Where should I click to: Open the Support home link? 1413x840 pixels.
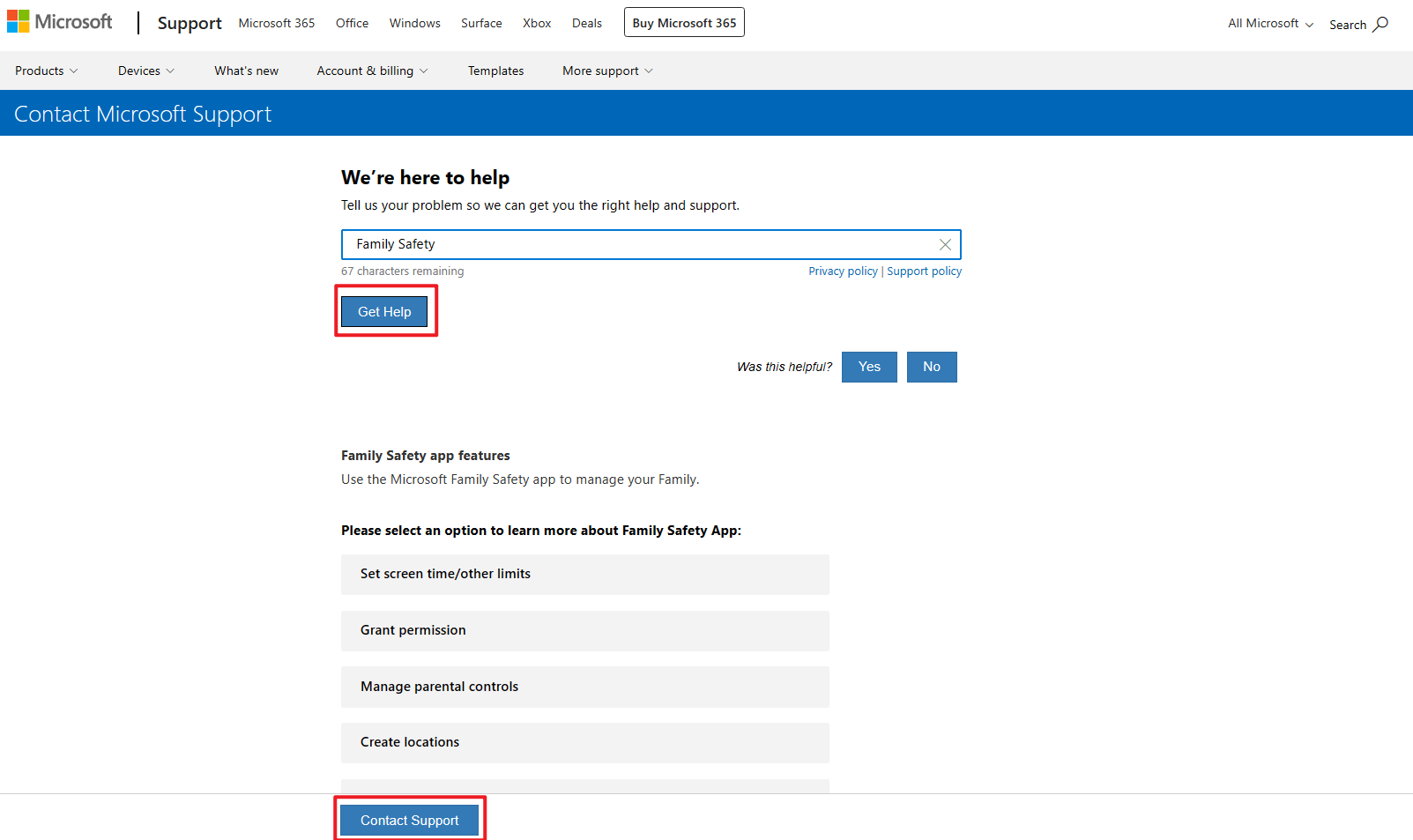(x=190, y=23)
